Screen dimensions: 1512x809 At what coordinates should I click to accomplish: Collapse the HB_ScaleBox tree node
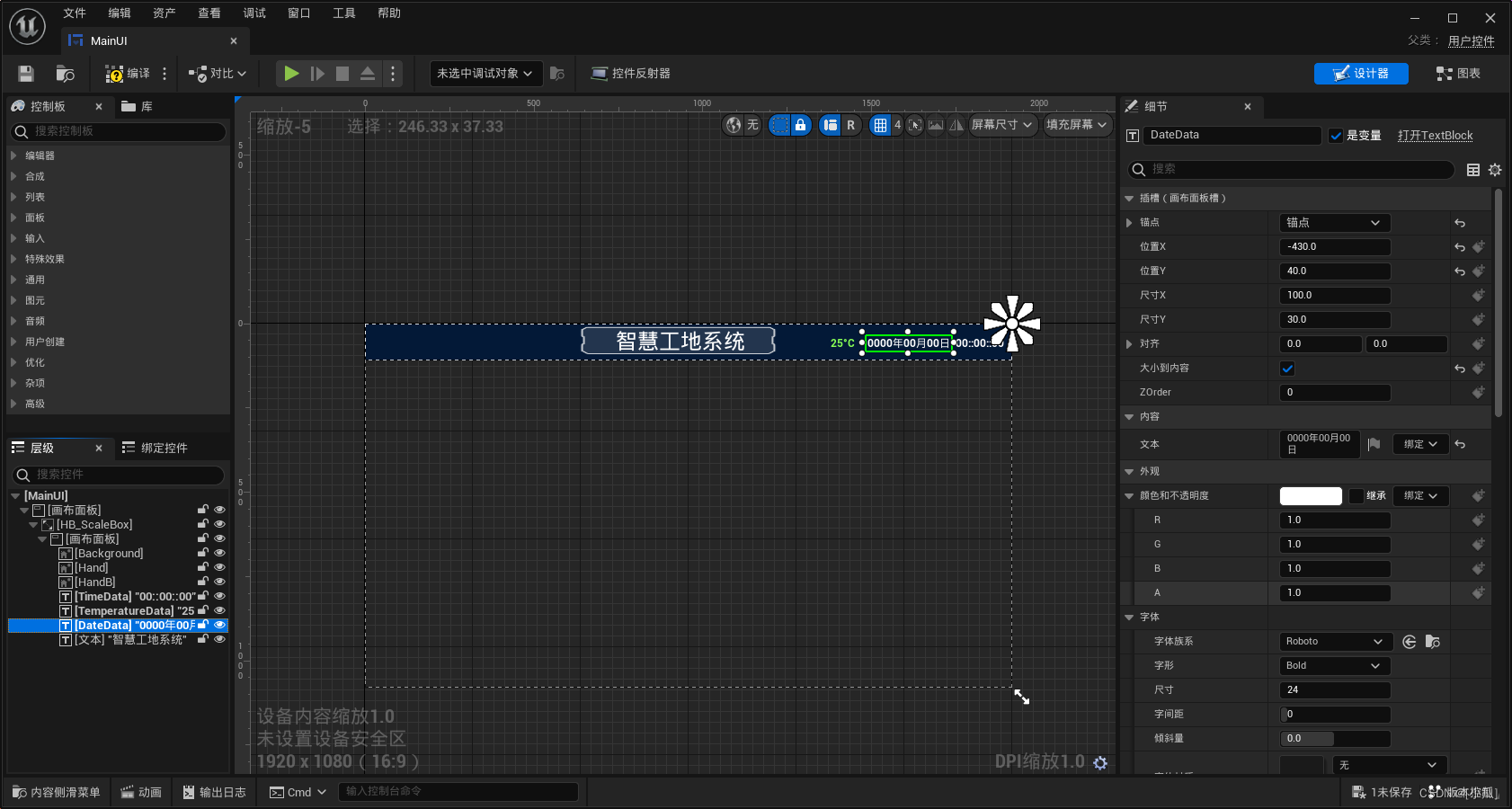[33, 525]
